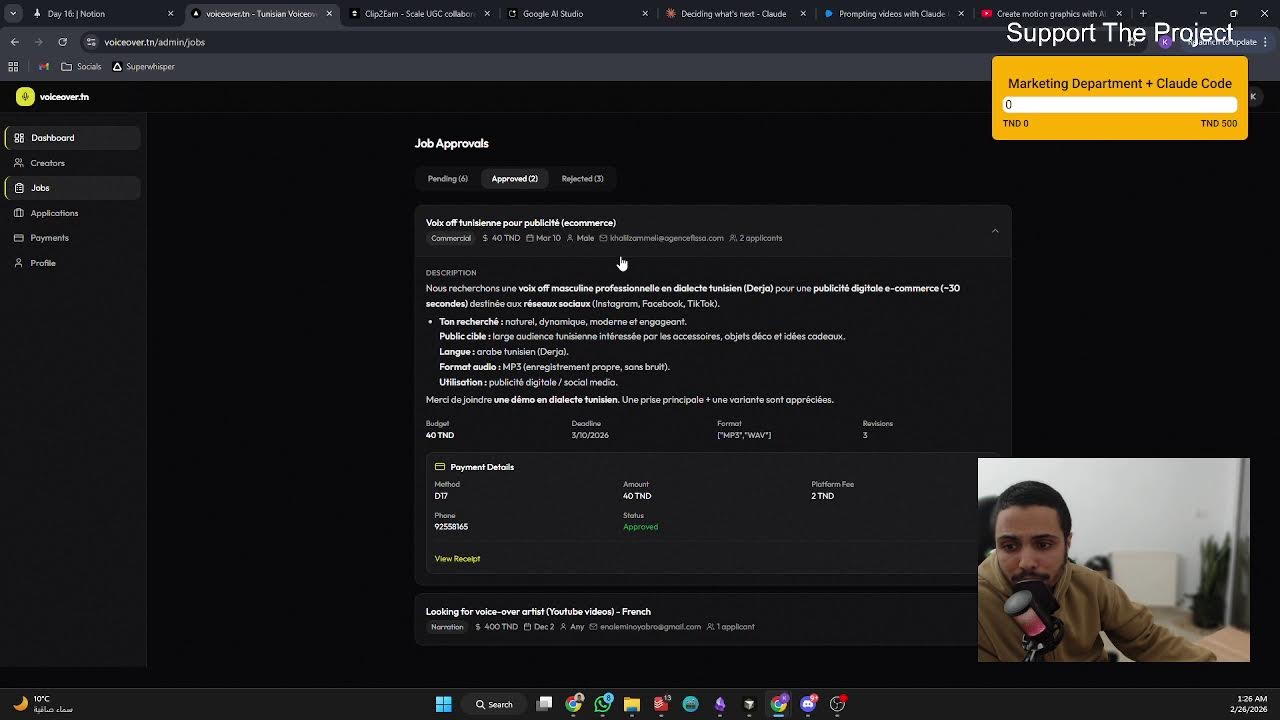Screen dimensions: 1280x720
Task: Open the Socials bookmark folder
Action: tap(81, 67)
